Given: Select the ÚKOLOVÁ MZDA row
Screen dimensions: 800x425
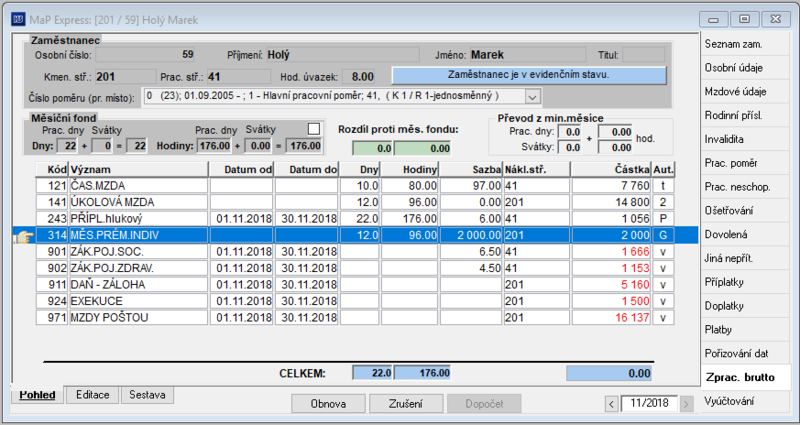Looking at the screenshot, I should click(355, 202).
